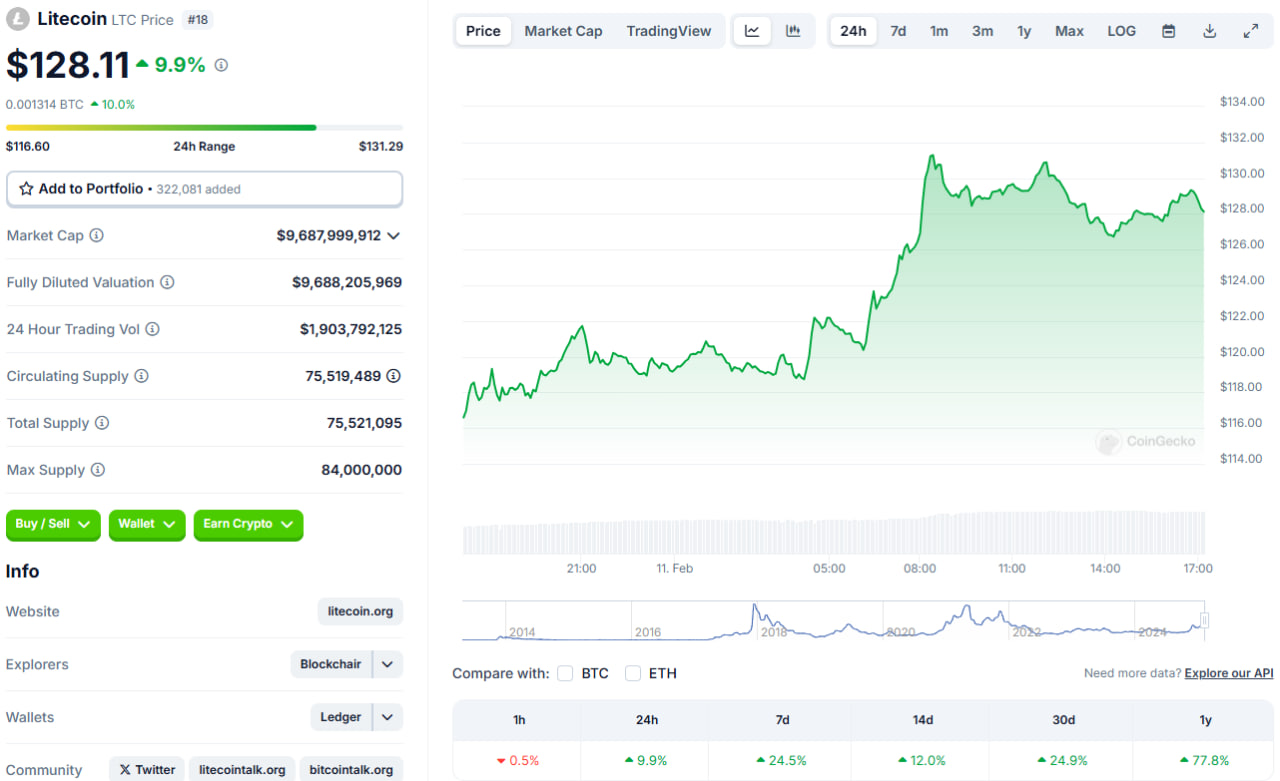The width and height of the screenshot is (1280, 781).
Task: Click the Explore our API link
Action: [1229, 674]
